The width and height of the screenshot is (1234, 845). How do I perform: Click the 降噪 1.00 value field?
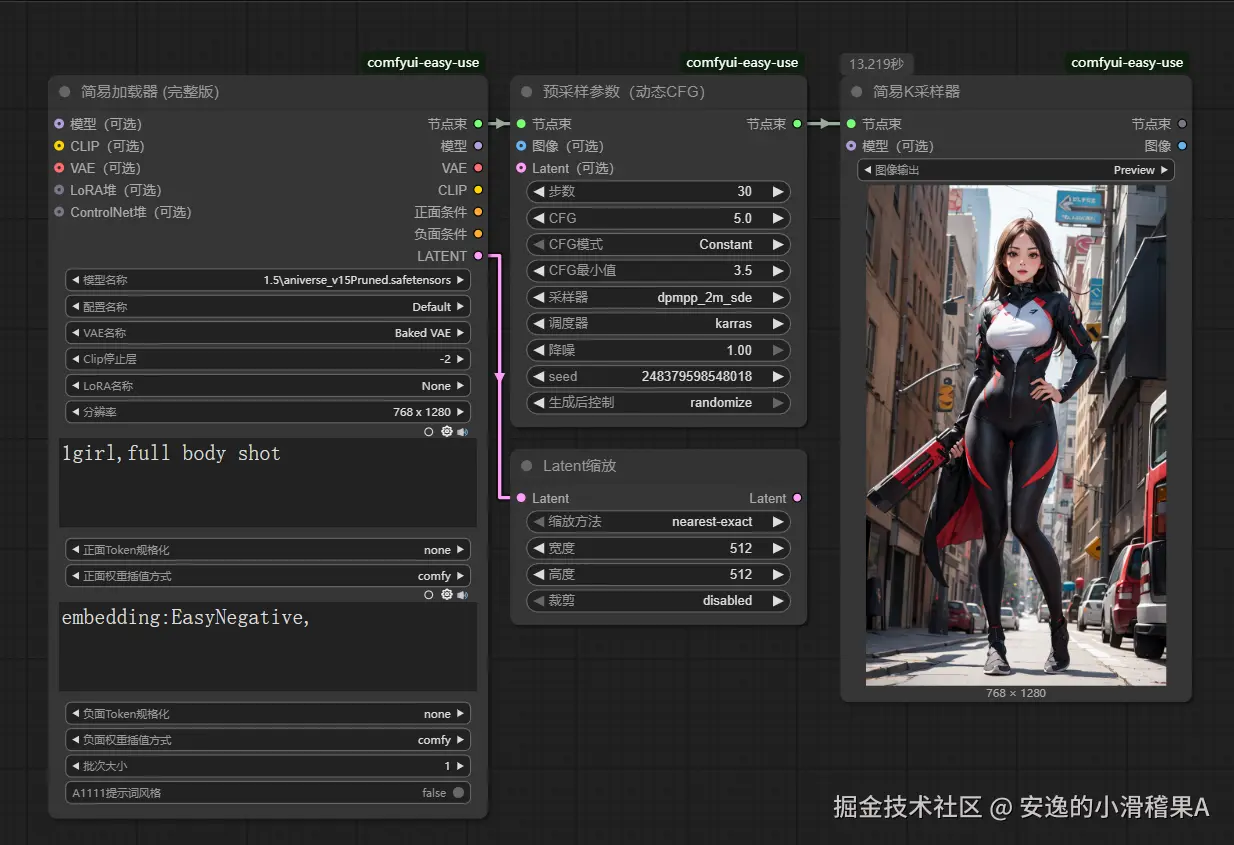click(x=659, y=350)
